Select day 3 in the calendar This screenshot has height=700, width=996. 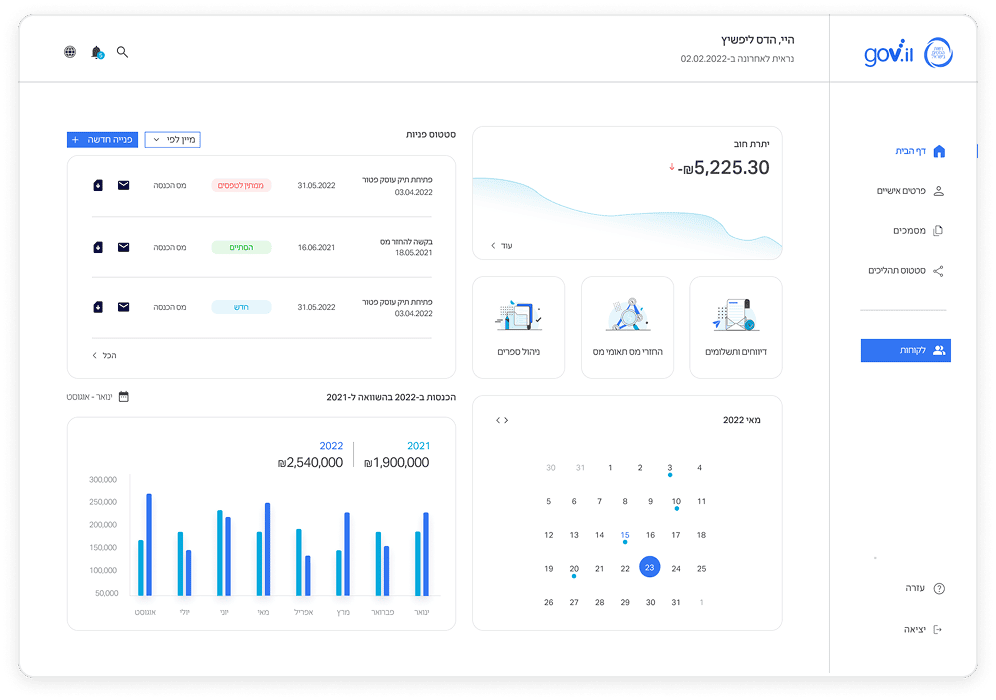(670, 468)
